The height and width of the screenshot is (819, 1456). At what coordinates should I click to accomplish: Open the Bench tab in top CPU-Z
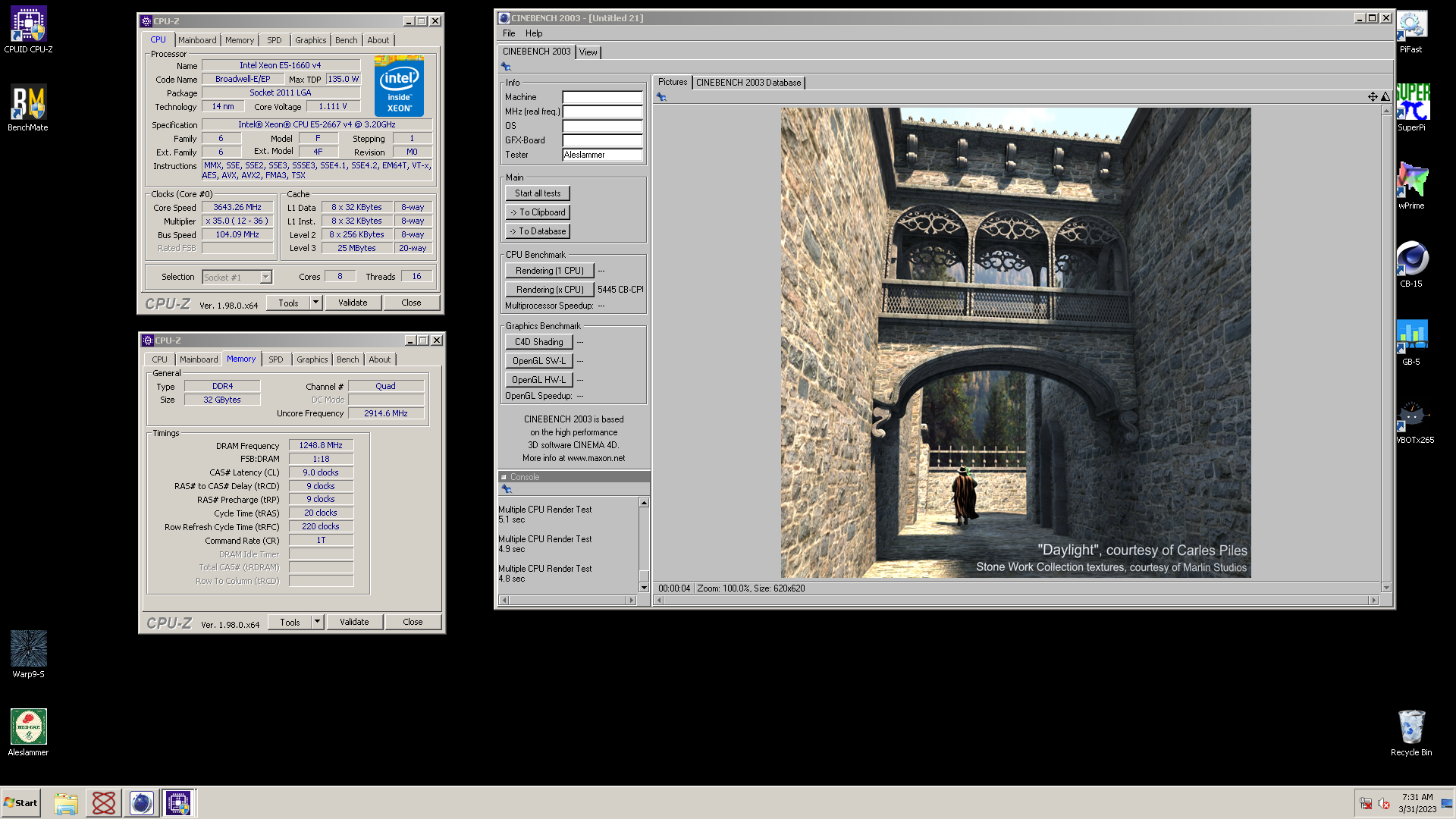coord(346,40)
